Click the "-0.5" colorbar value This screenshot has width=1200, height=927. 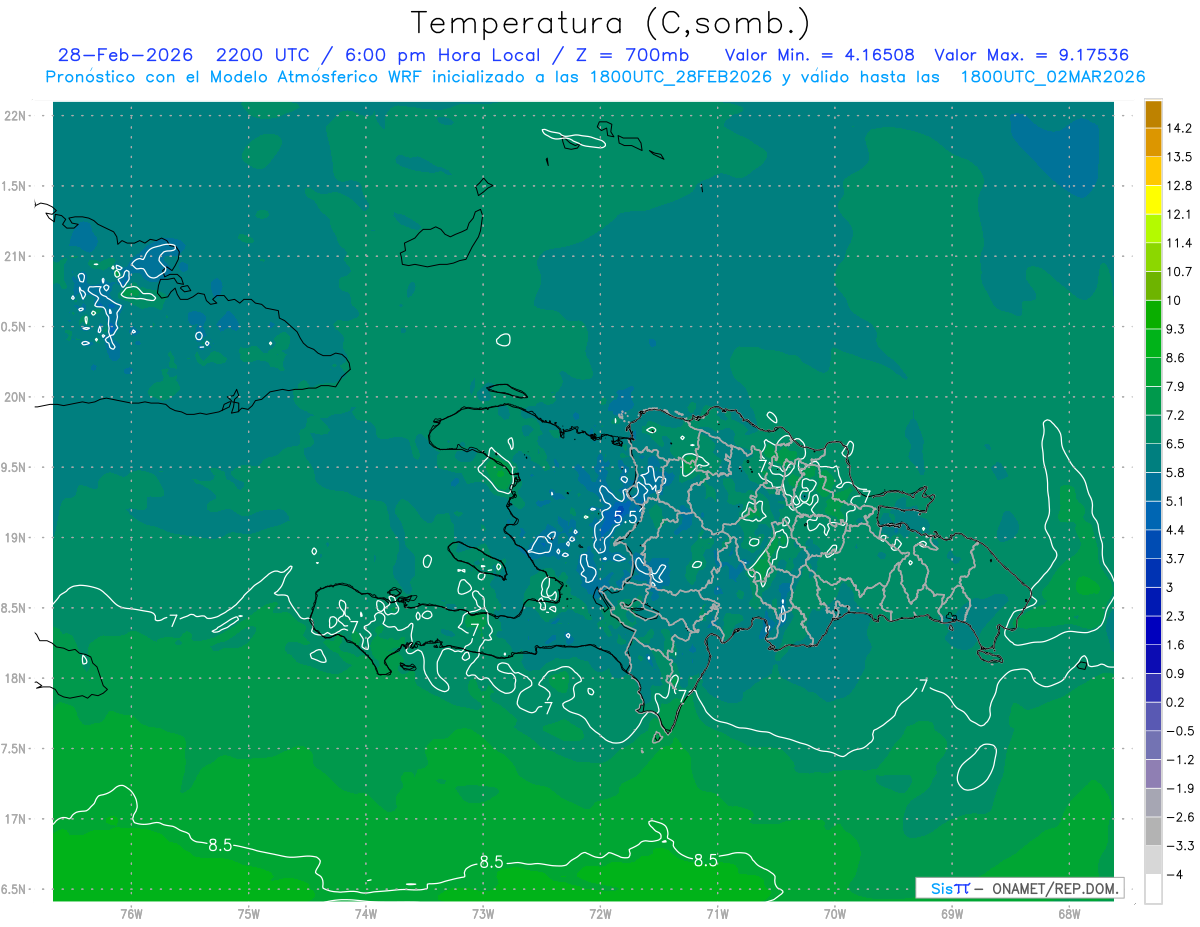[1180, 731]
